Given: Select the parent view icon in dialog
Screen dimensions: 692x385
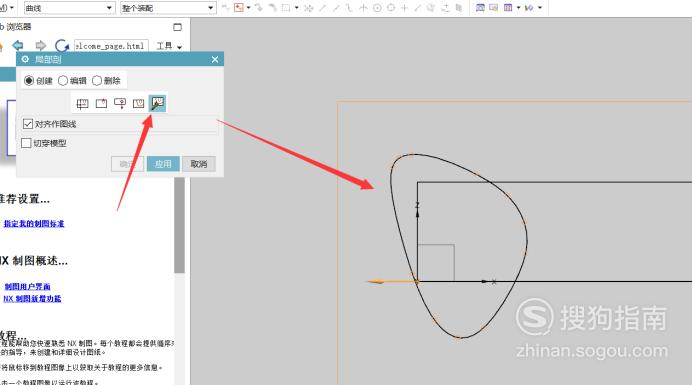Looking at the screenshot, I should (x=83, y=103).
